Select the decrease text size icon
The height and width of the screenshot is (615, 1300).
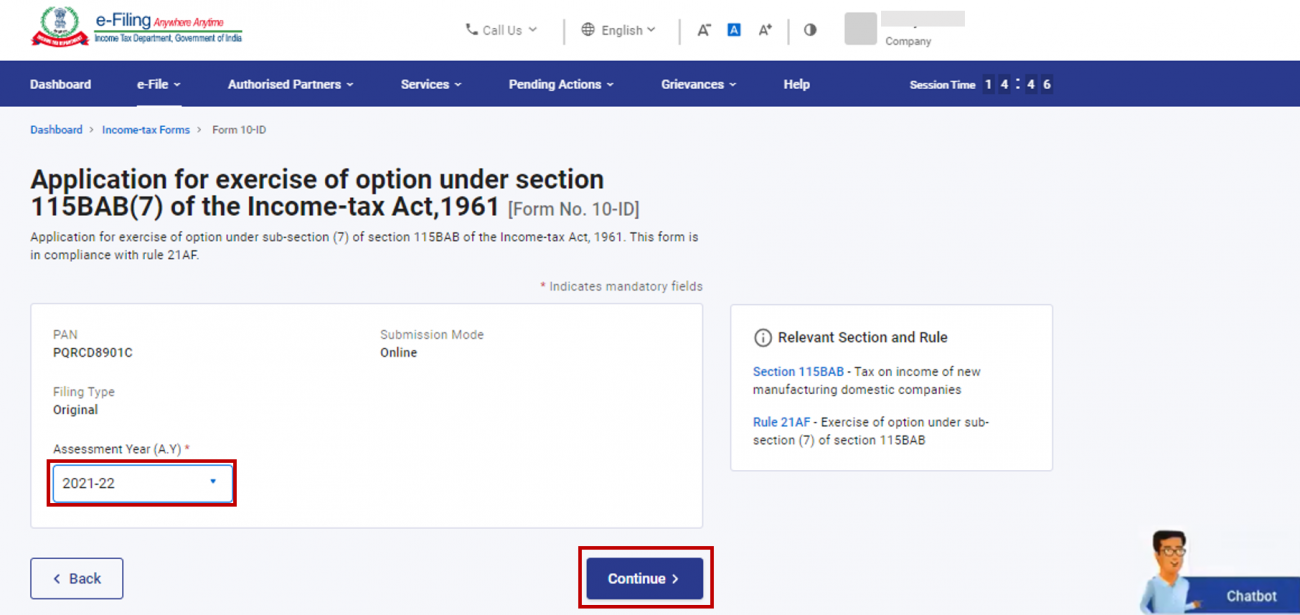704,30
